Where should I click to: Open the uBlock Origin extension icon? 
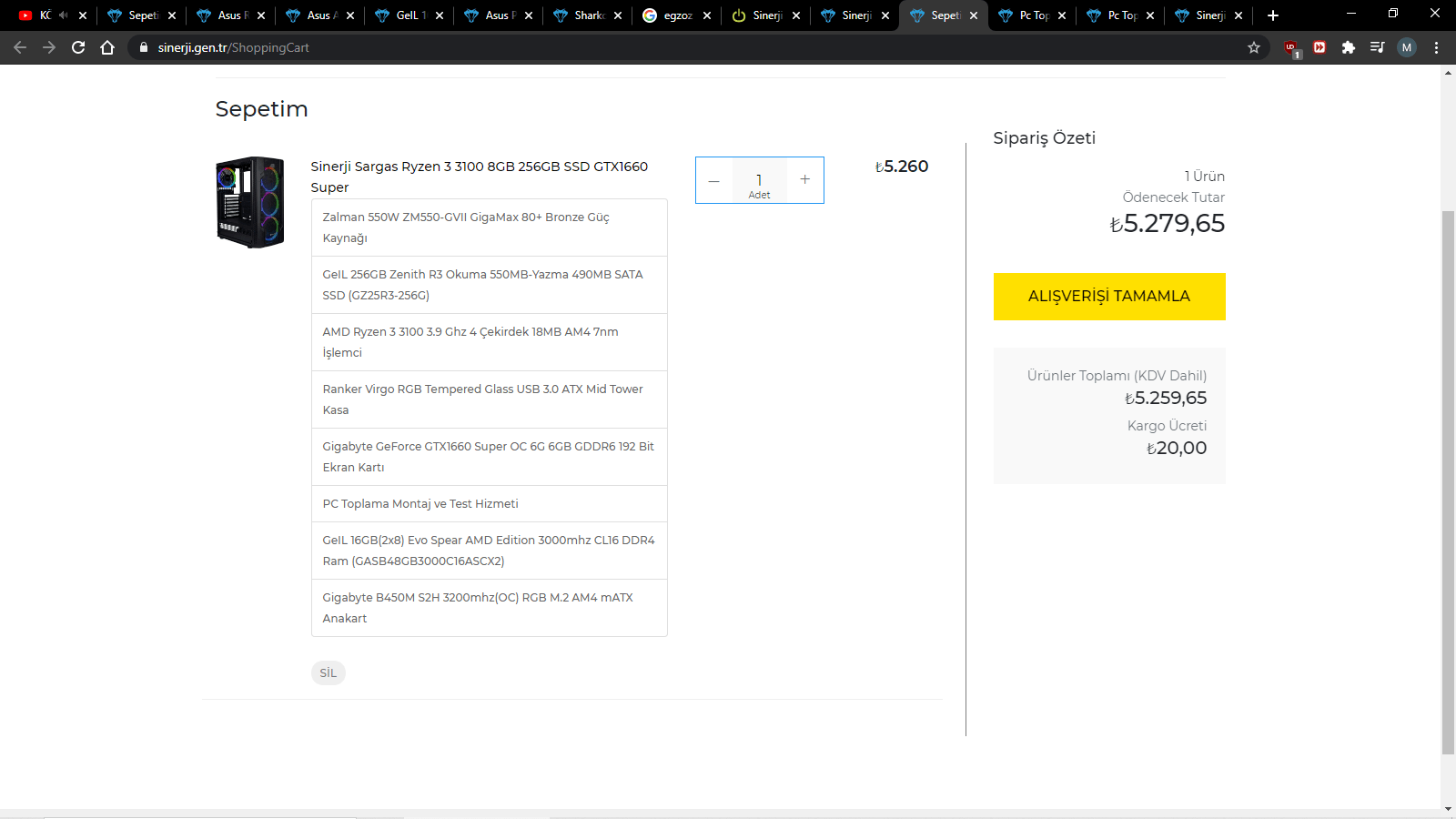tap(1291, 48)
